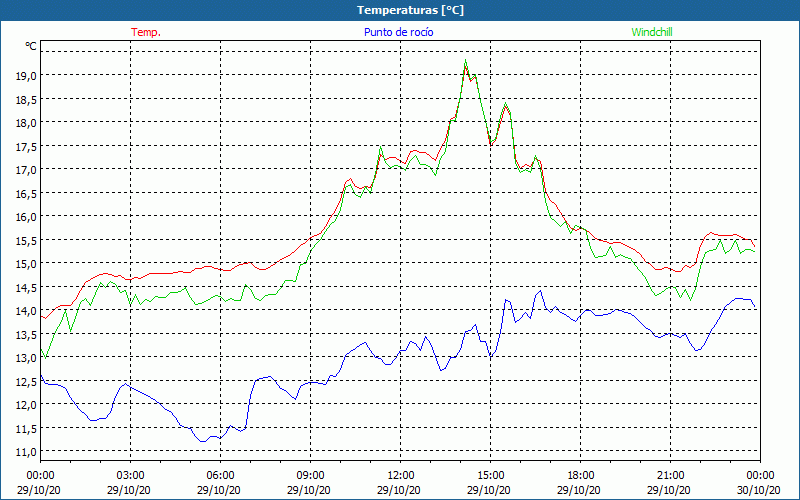Screen dimensions: 800x500
Task: Click the 18,0 y-axis value
Action: point(26,122)
